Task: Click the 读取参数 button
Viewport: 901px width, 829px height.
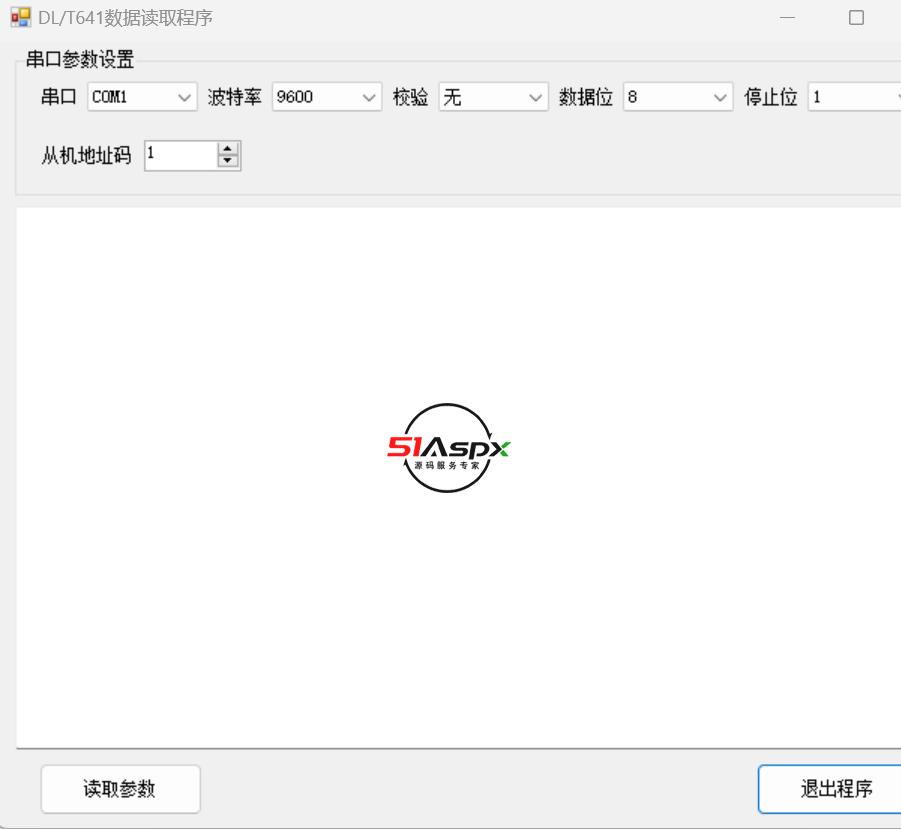Action: 121,789
